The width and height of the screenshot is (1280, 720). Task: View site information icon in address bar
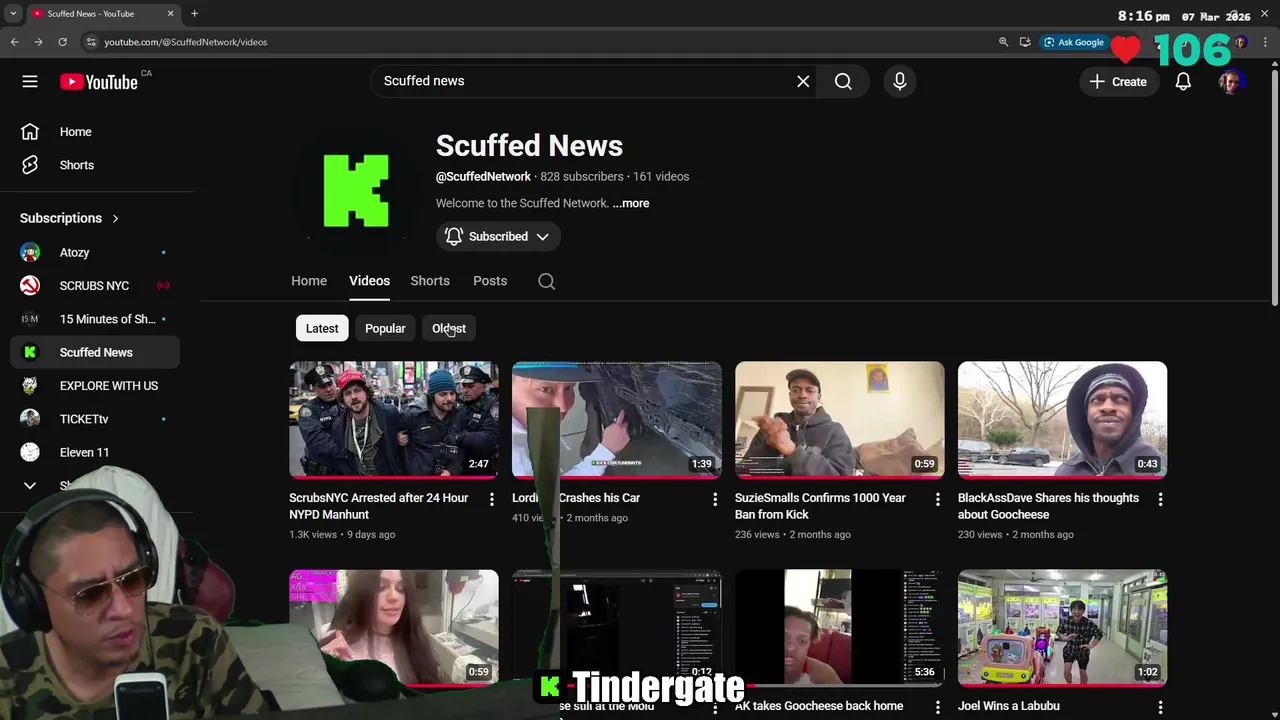(91, 42)
